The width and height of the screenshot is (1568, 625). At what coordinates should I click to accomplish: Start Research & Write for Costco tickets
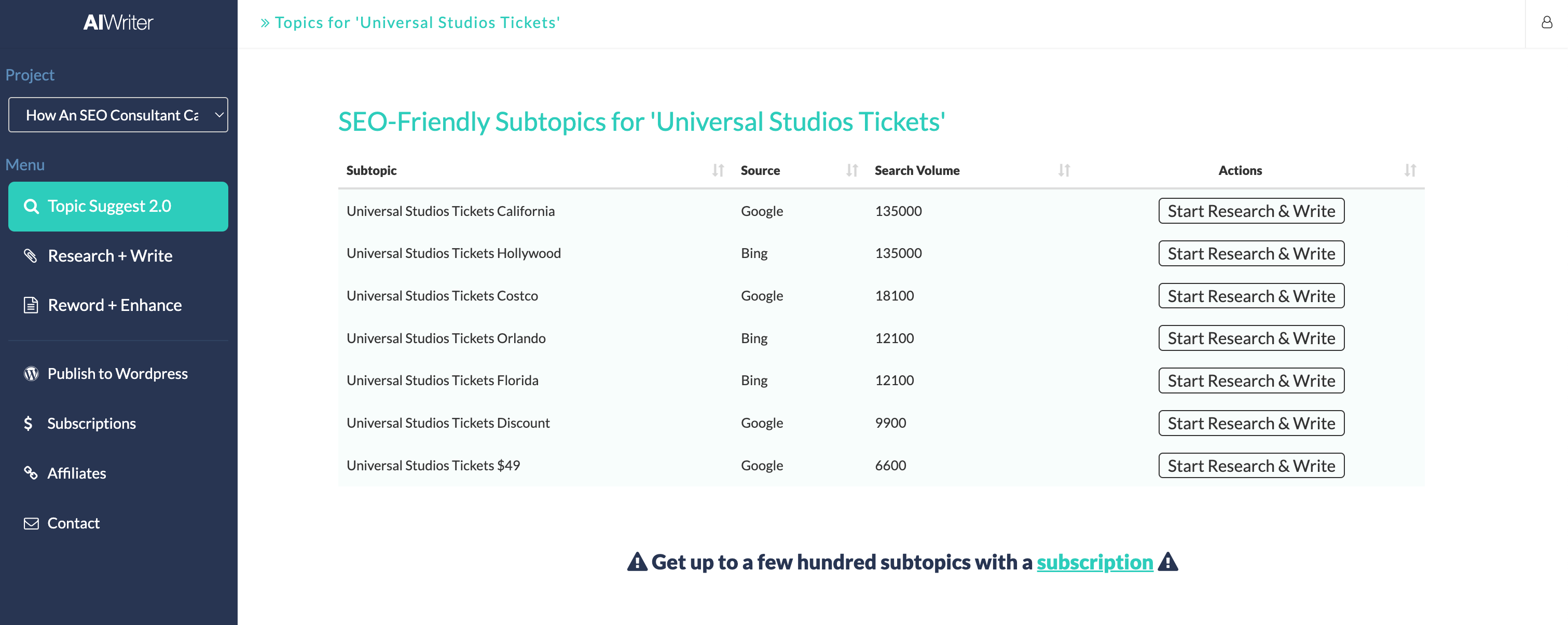tap(1251, 295)
